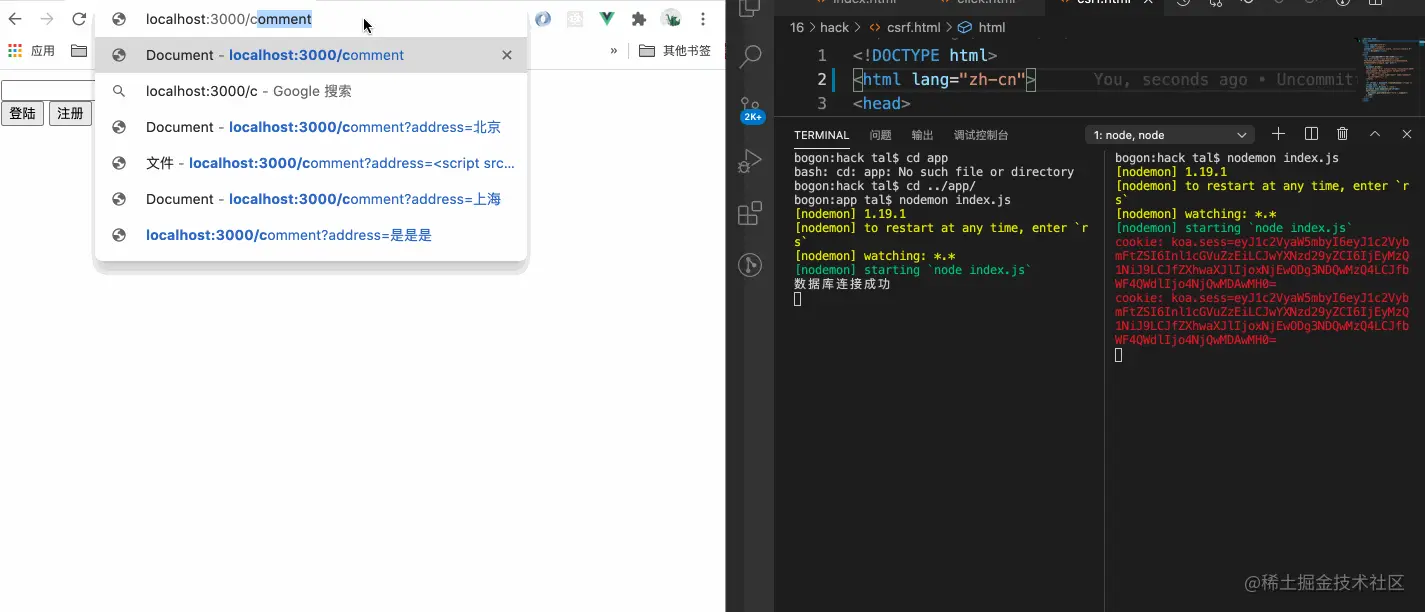The width and height of the screenshot is (1425, 612).
Task: Close the terminal panel with X
Action: click(x=1407, y=134)
